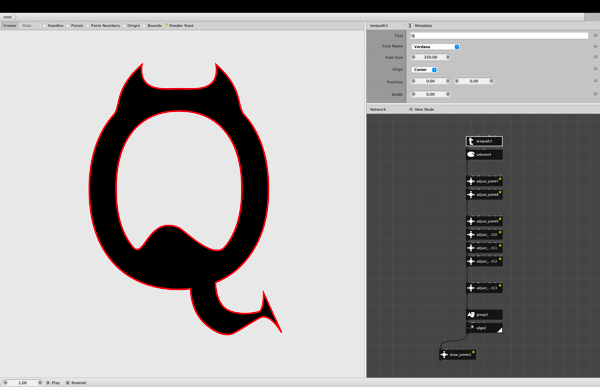Screen dimensions: 600x387
Task: Select the adjust node ending in 13
Action: coord(484,288)
